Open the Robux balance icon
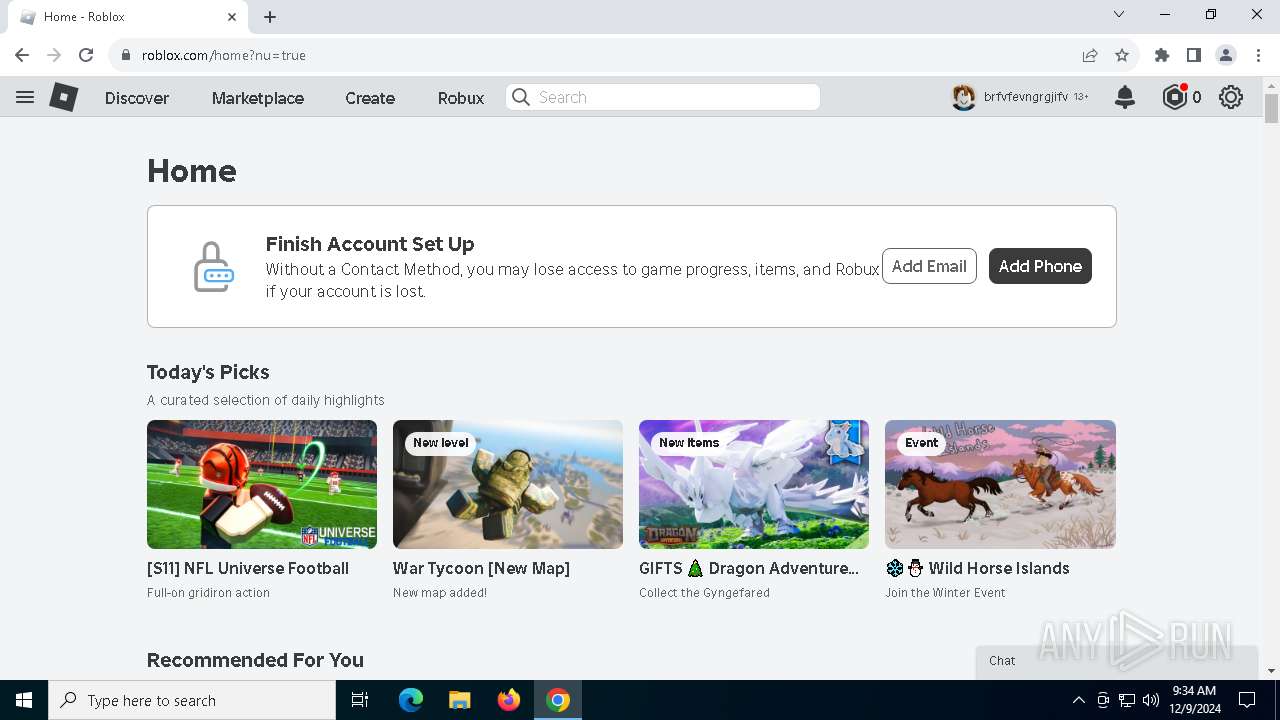This screenshot has height=720, width=1280. point(1175,97)
